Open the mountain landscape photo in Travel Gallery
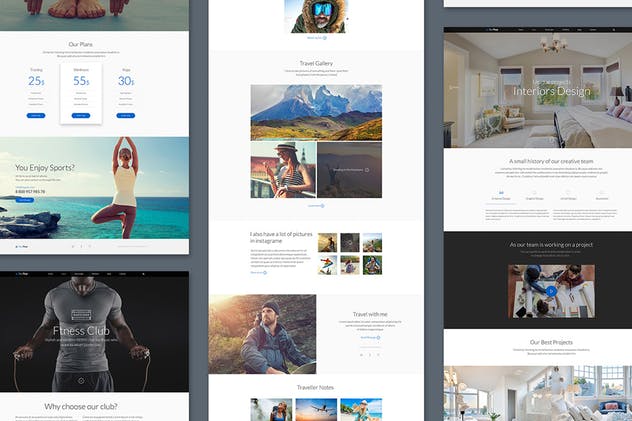Viewport: 632px width, 421px height. pos(315,111)
